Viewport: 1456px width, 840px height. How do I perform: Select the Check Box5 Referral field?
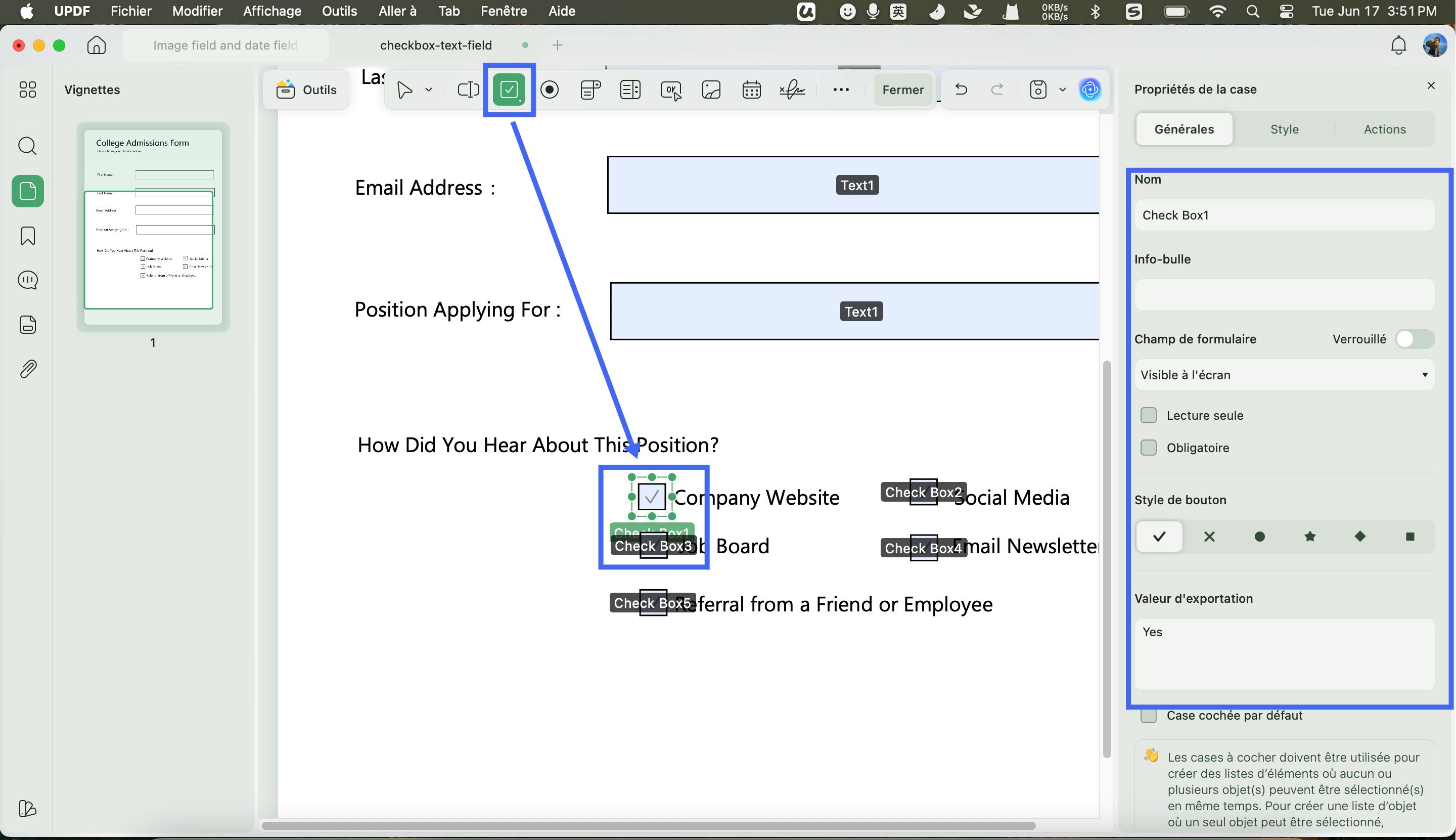653,603
